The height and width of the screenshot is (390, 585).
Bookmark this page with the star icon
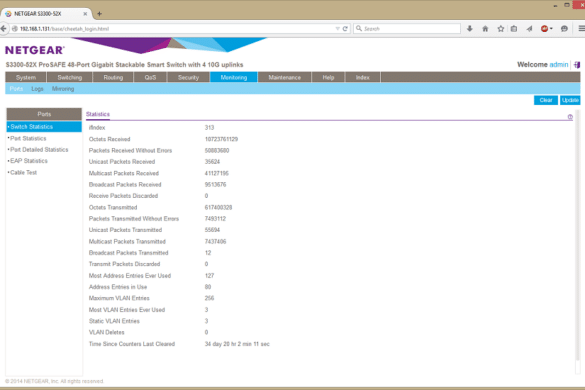click(x=501, y=29)
